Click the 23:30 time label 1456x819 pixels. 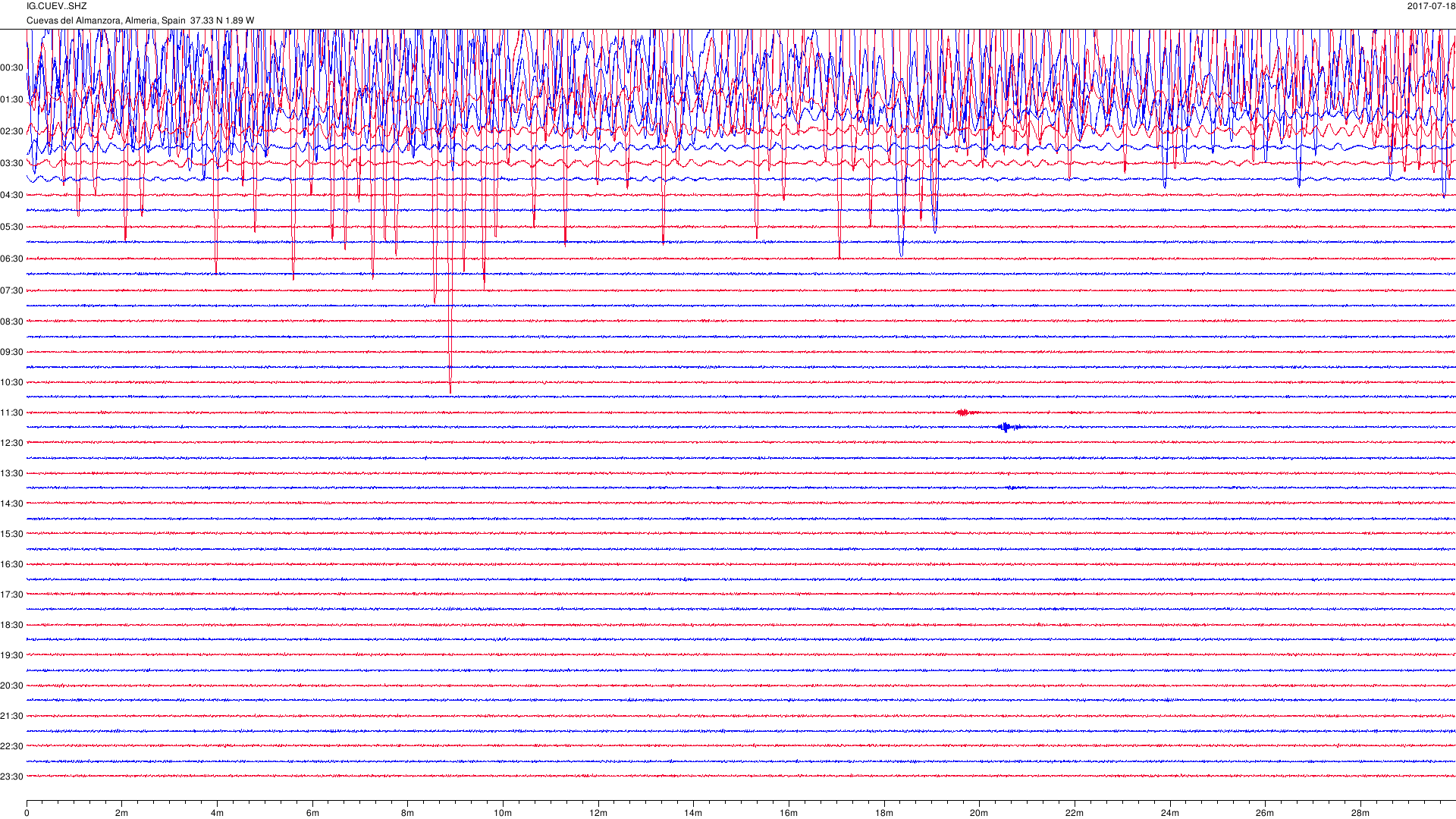pyautogui.click(x=11, y=777)
